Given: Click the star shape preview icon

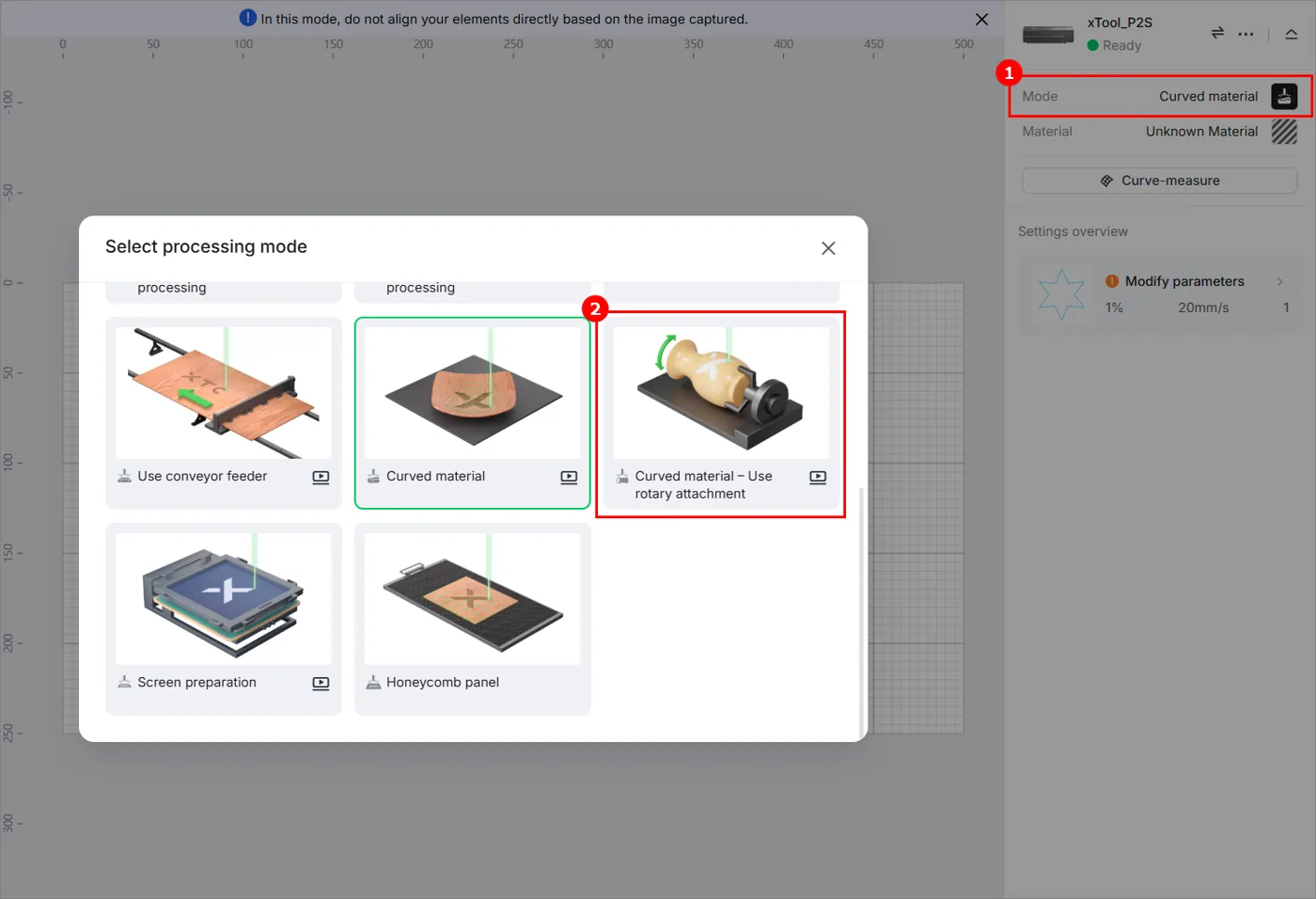Looking at the screenshot, I should pyautogui.click(x=1062, y=294).
